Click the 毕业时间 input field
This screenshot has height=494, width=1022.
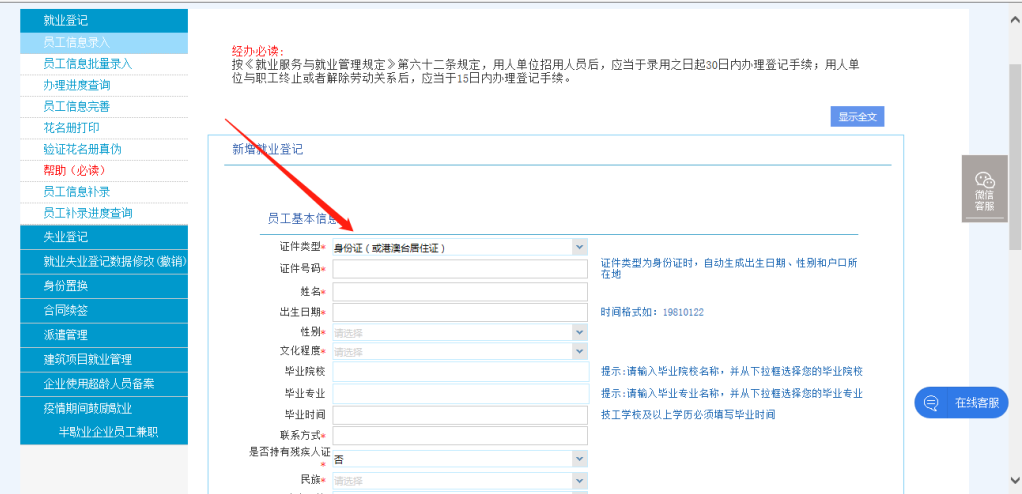[460, 414]
